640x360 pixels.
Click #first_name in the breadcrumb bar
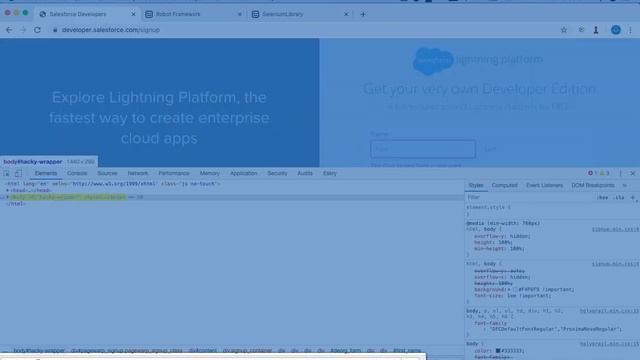(407, 351)
